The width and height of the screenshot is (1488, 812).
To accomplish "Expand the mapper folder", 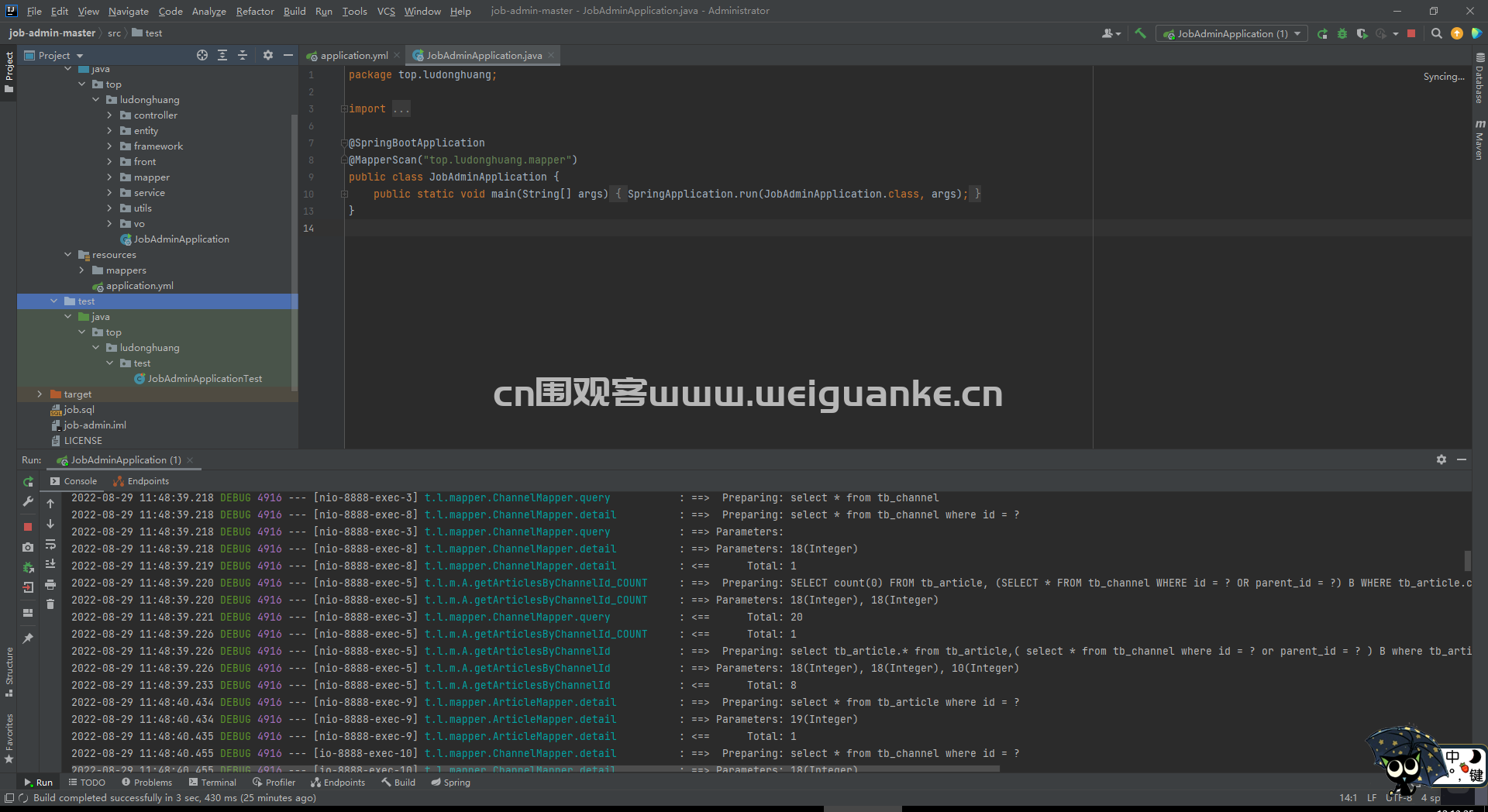I will 109,177.
